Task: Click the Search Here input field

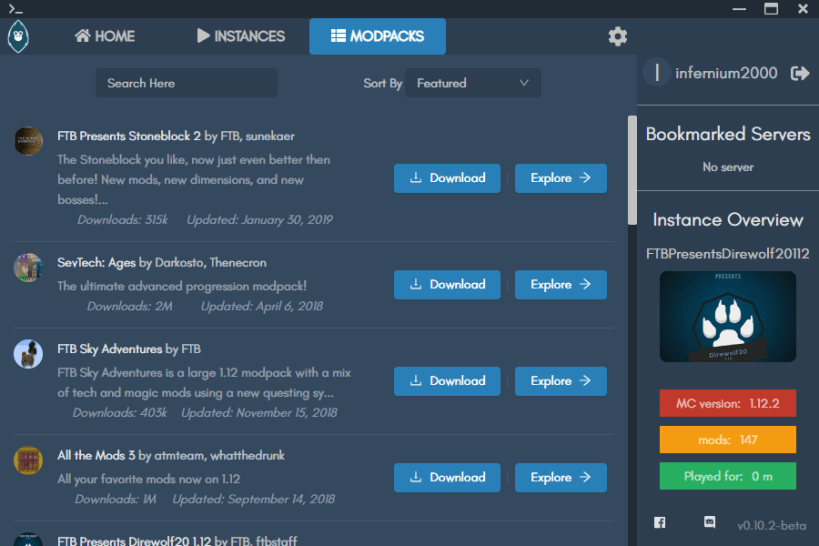Action: coord(186,83)
